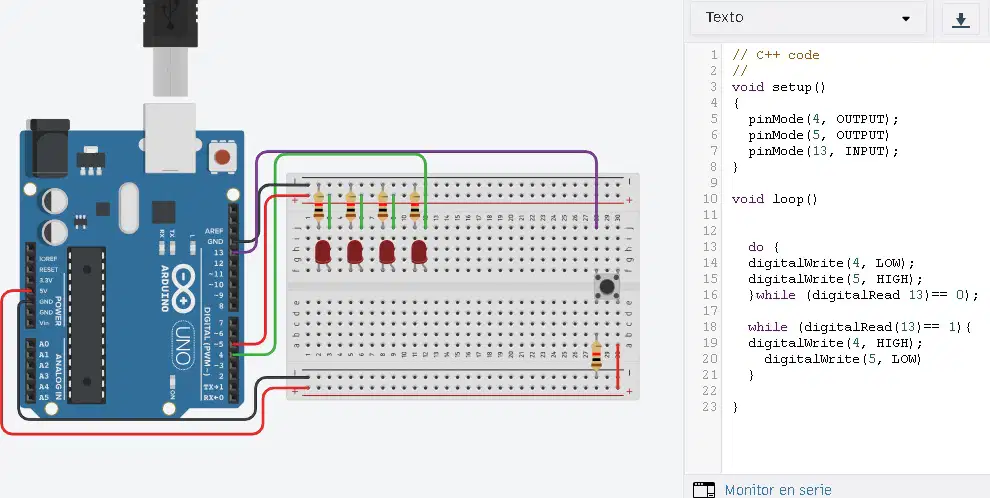Image resolution: width=990 pixels, height=498 pixels.
Task: Click code line 'do {'
Action: pyautogui.click(x=763, y=247)
